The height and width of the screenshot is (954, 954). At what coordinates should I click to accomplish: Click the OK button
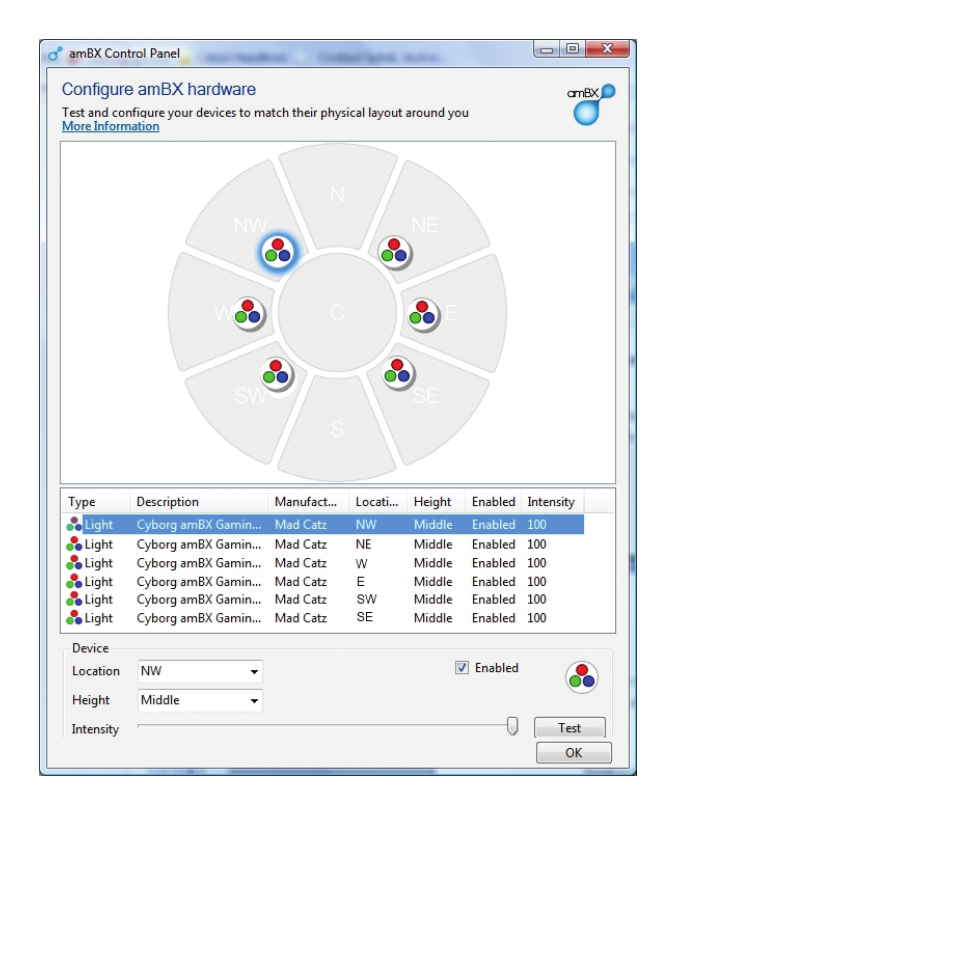tap(574, 753)
